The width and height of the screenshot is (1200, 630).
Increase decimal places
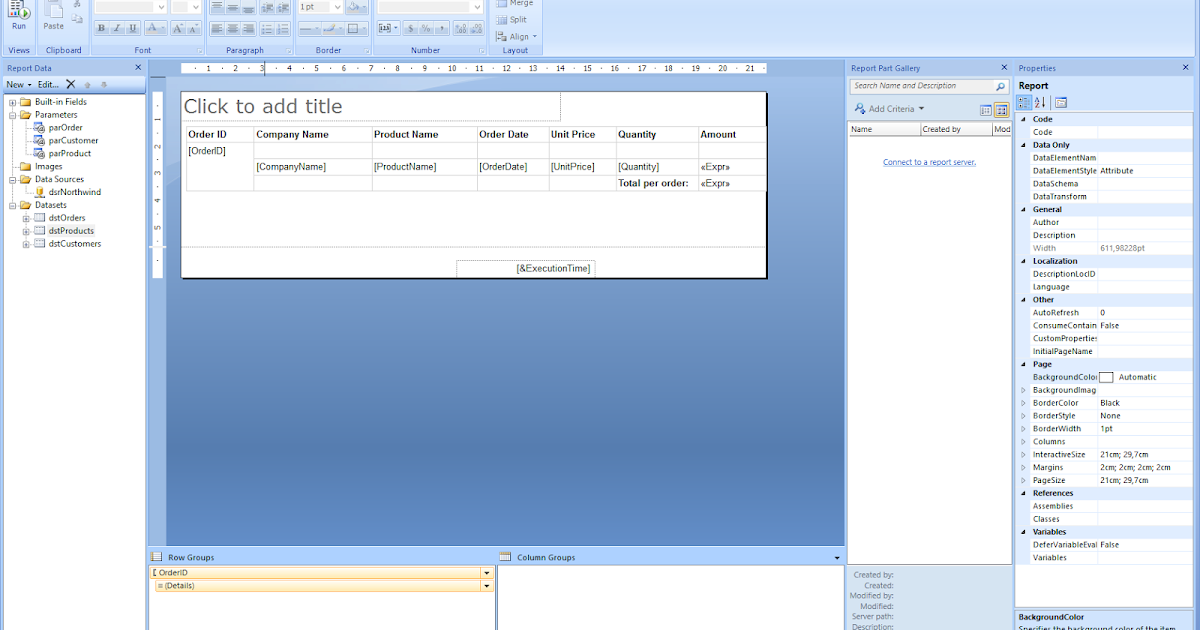pyautogui.click(x=461, y=28)
